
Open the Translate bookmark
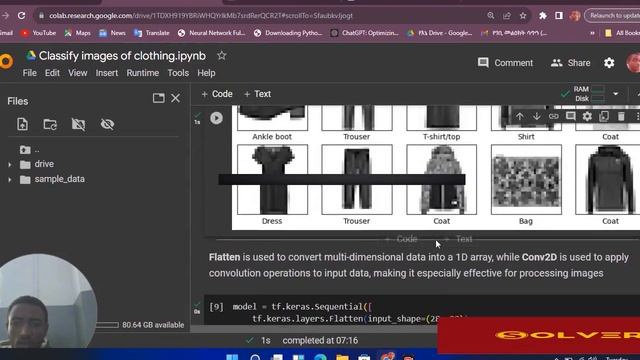pos(152,33)
